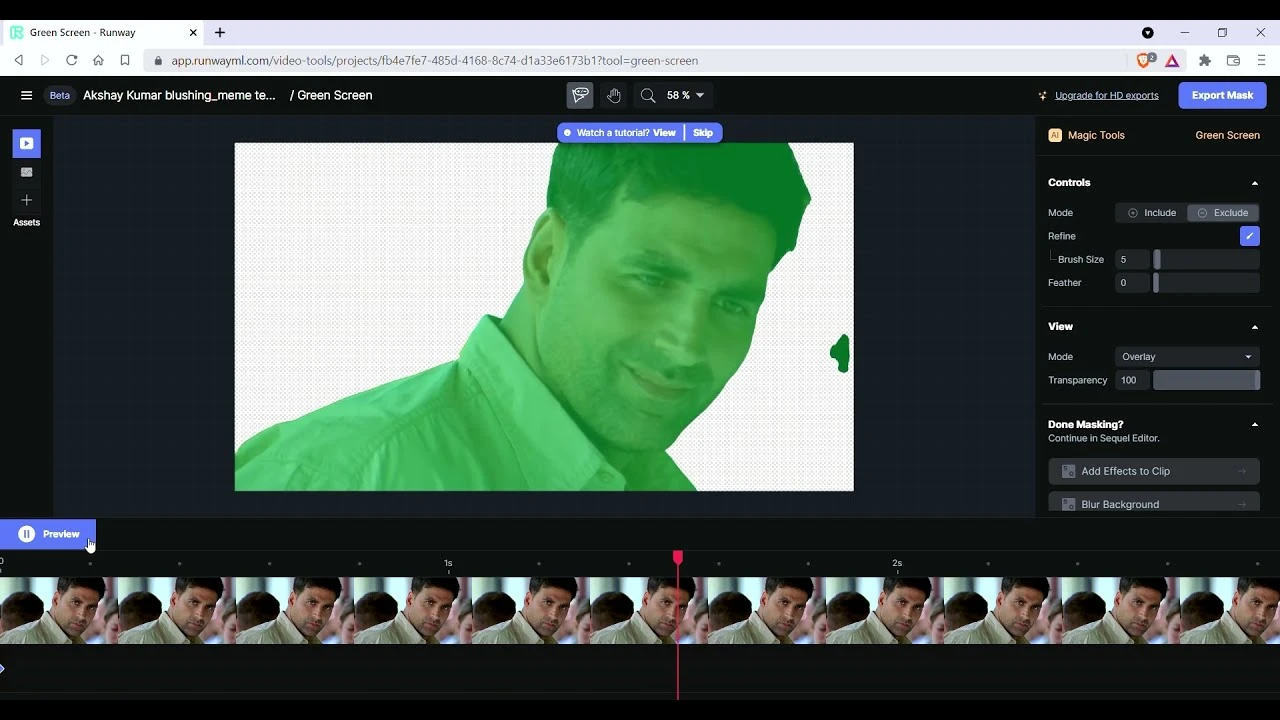This screenshot has height=720, width=1280.
Task: Go forward in the browser
Action: pyautogui.click(x=45, y=60)
